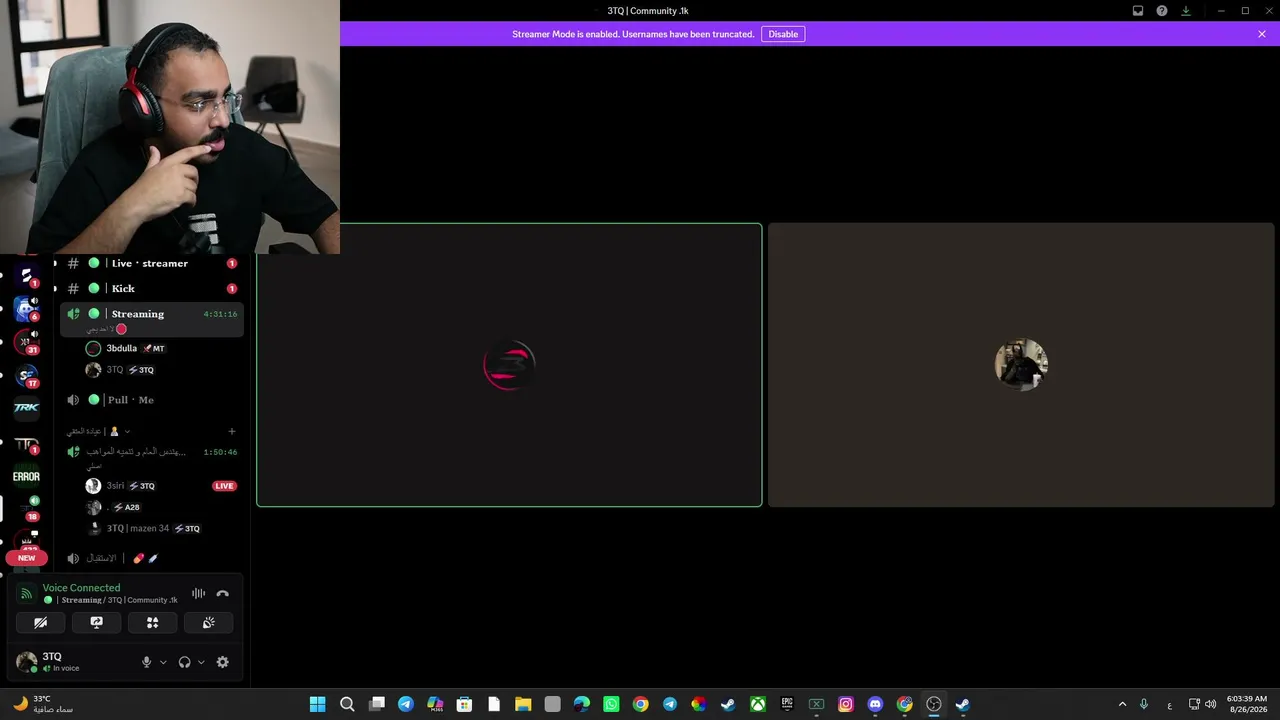Open OBS Studio from taskbar

[934, 704]
